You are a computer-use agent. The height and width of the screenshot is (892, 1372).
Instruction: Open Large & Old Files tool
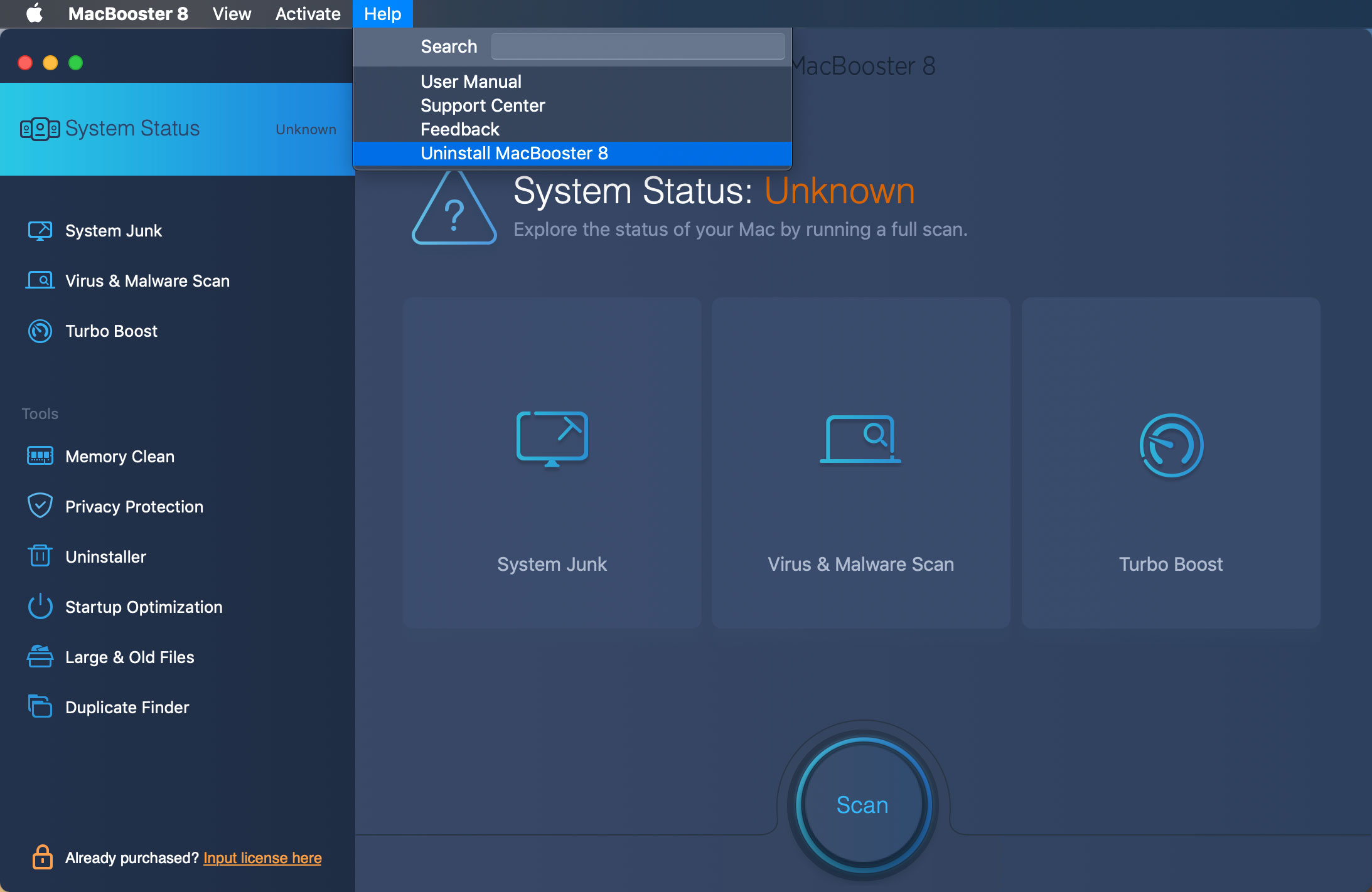pyautogui.click(x=130, y=657)
